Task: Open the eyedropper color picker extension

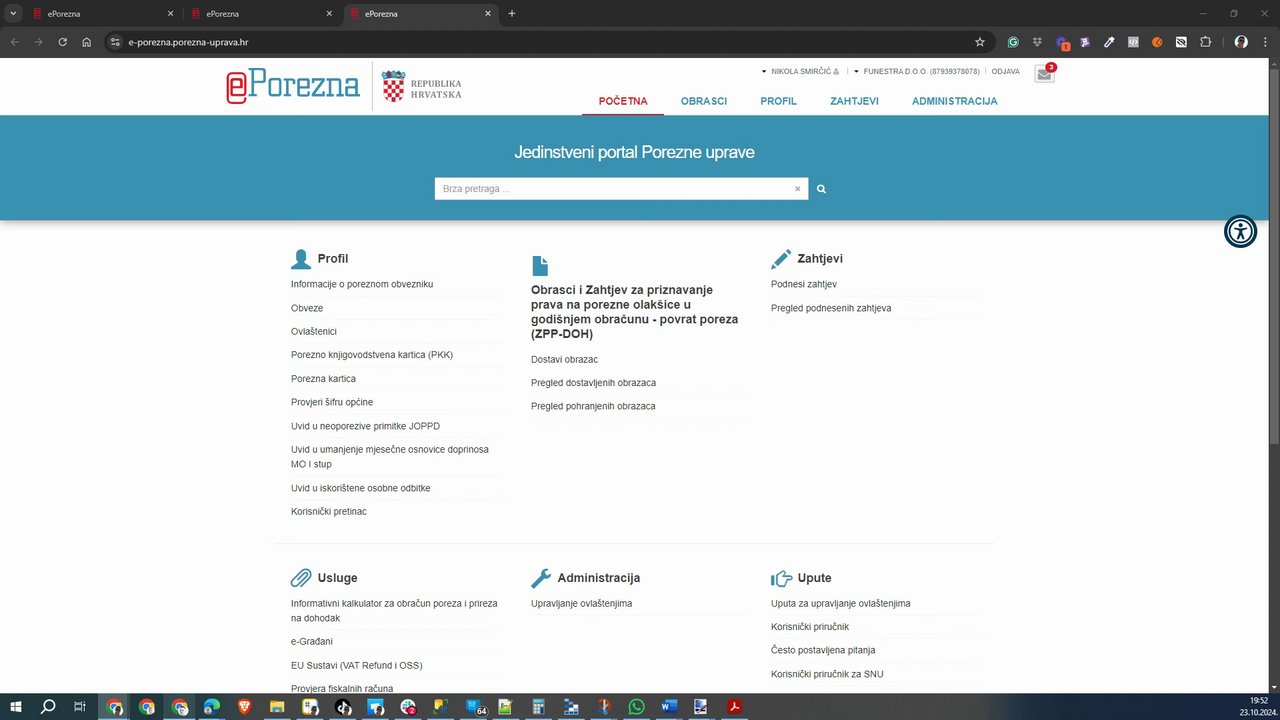Action: point(1109,42)
